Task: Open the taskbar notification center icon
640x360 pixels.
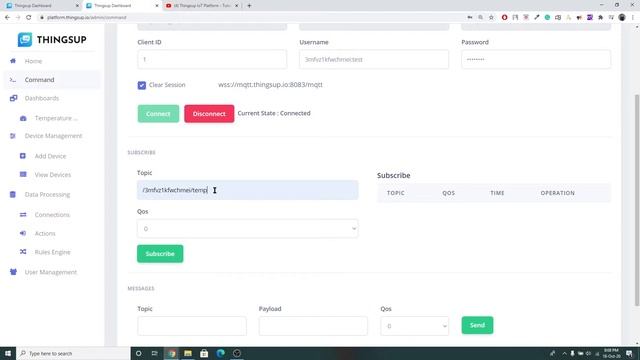Action: click(629, 353)
